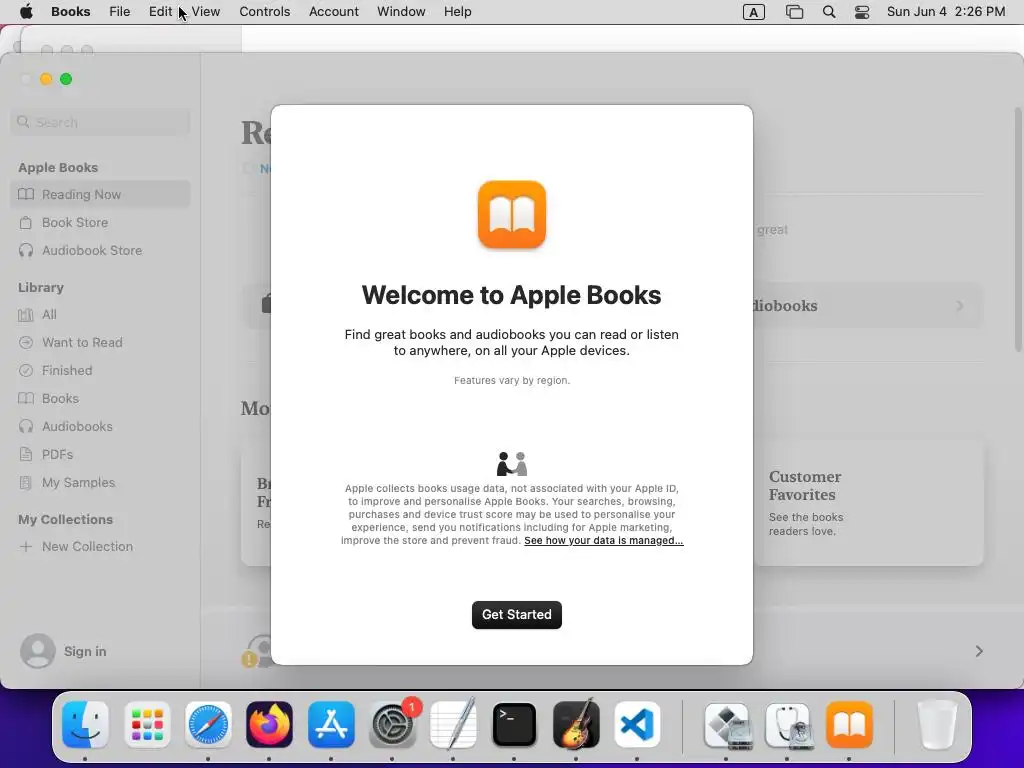
Task: Open App Store from the Dock
Action: click(331, 725)
